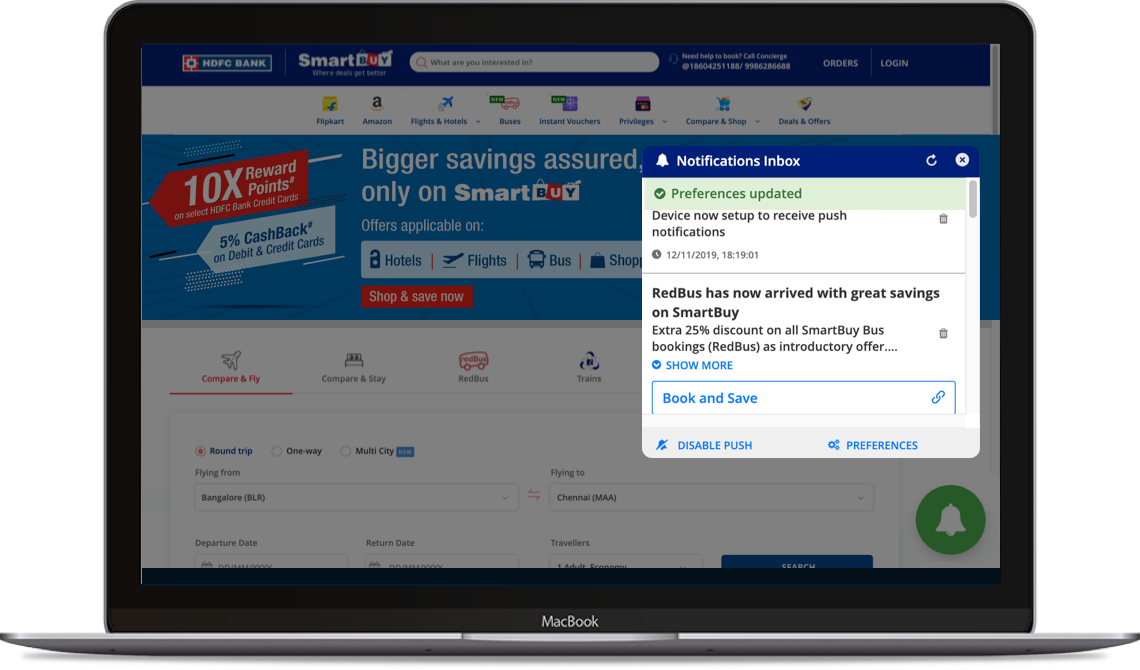Delete the push setup notification
The image size is (1140, 670).
pos(943,219)
